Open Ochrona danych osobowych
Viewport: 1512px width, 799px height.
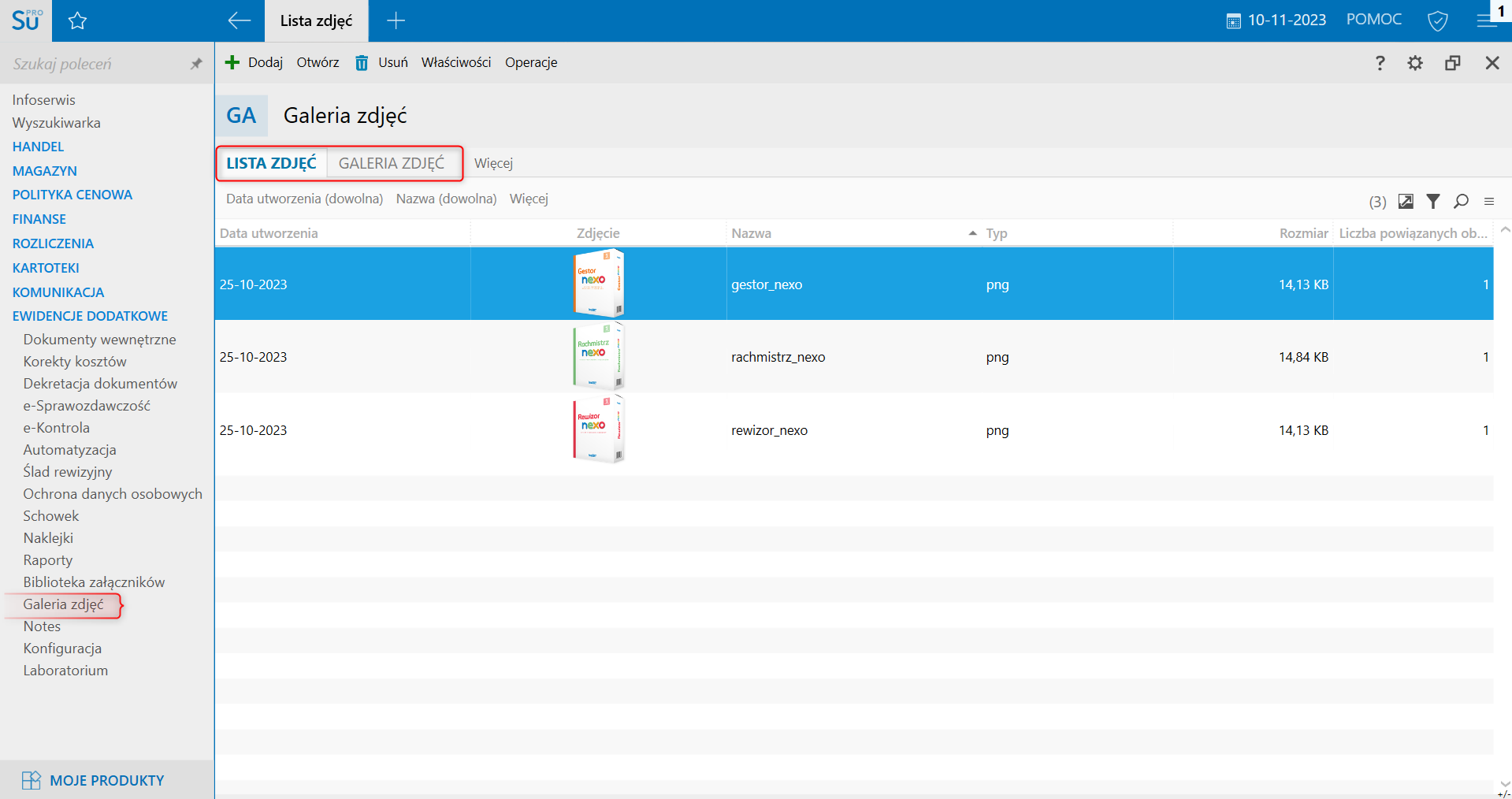point(113,494)
